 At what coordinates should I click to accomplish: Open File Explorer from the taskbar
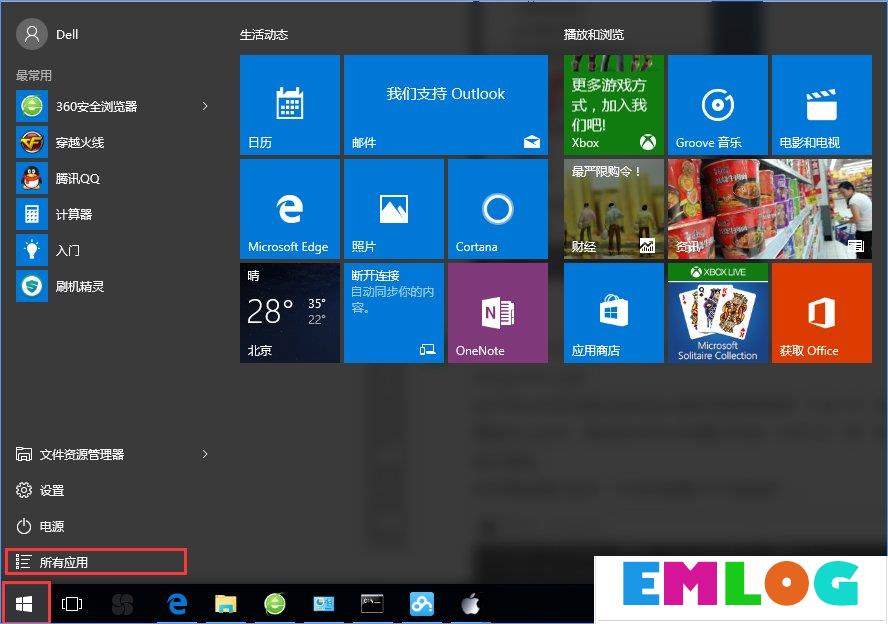click(x=225, y=604)
